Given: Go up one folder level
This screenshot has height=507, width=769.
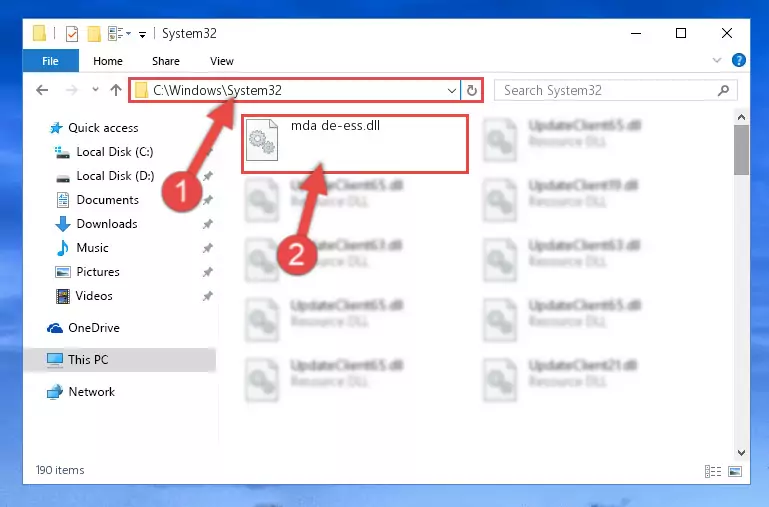Looking at the screenshot, I should [x=116, y=90].
